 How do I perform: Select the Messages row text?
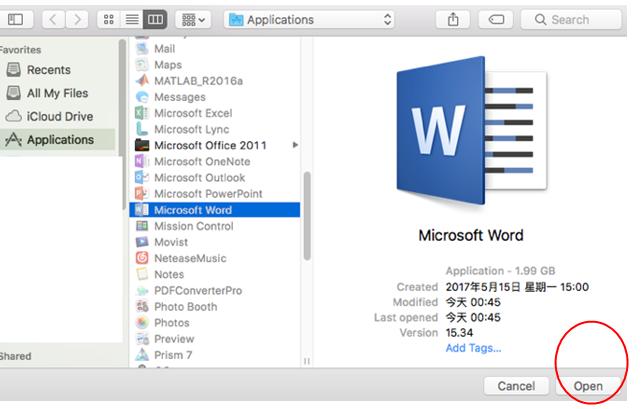tap(180, 97)
